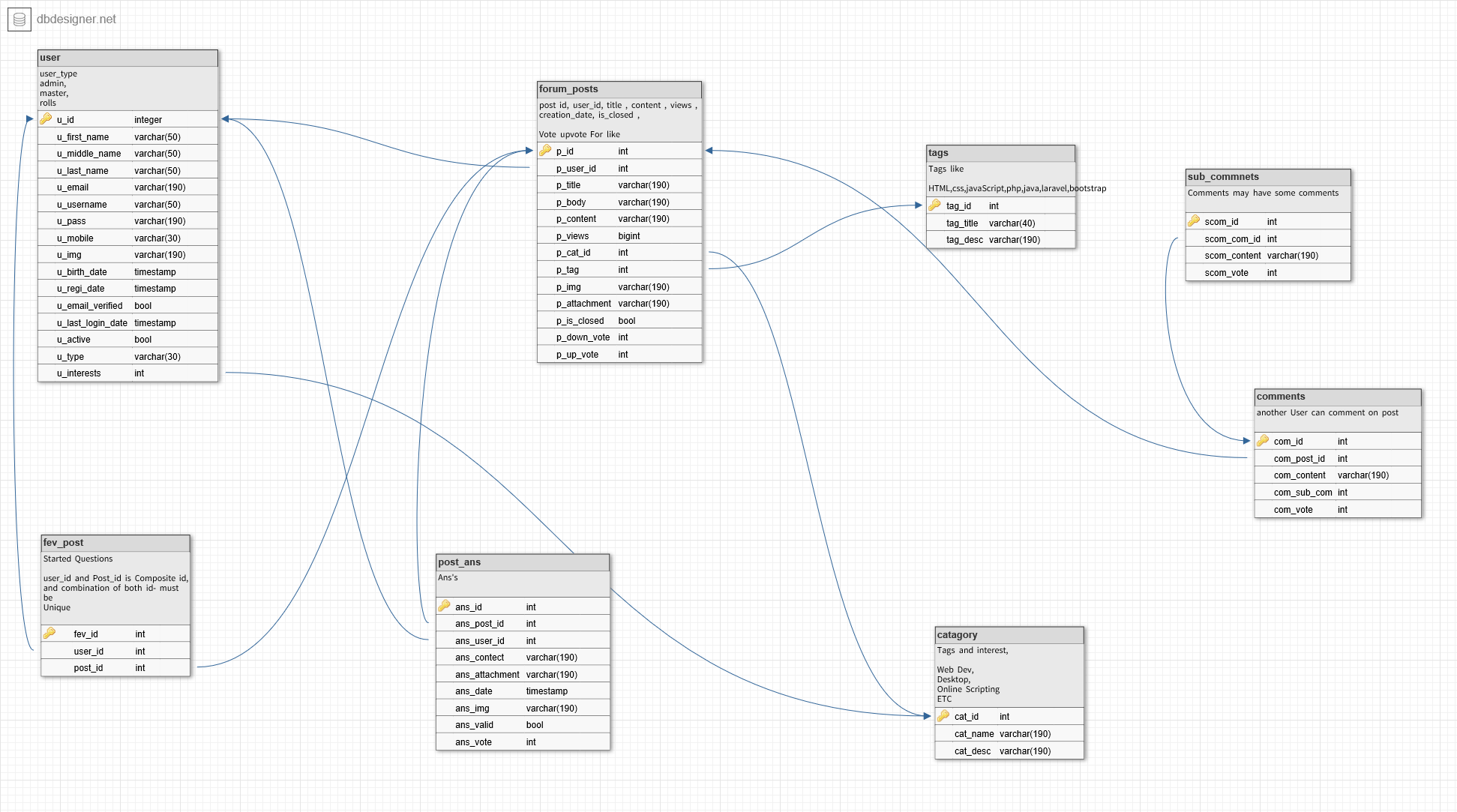
Task: Click the sub_commnets table header
Action: click(1267, 177)
